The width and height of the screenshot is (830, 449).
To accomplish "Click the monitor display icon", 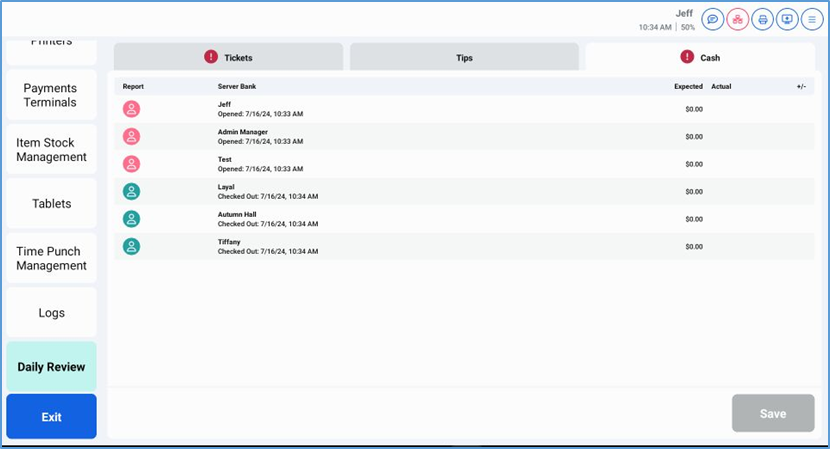I will click(787, 19).
